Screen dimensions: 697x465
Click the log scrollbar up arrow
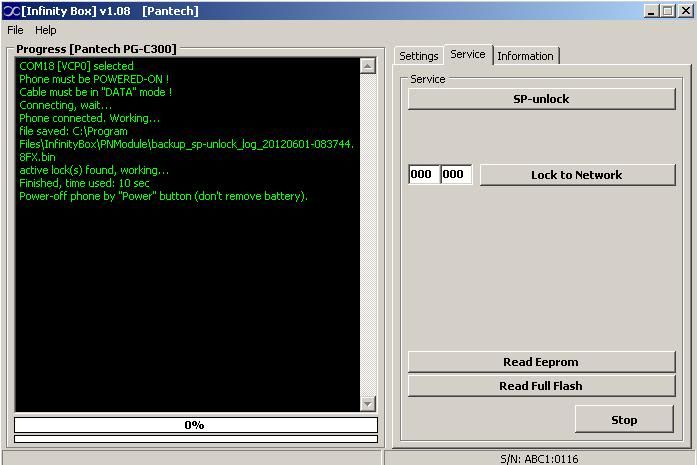point(368,66)
